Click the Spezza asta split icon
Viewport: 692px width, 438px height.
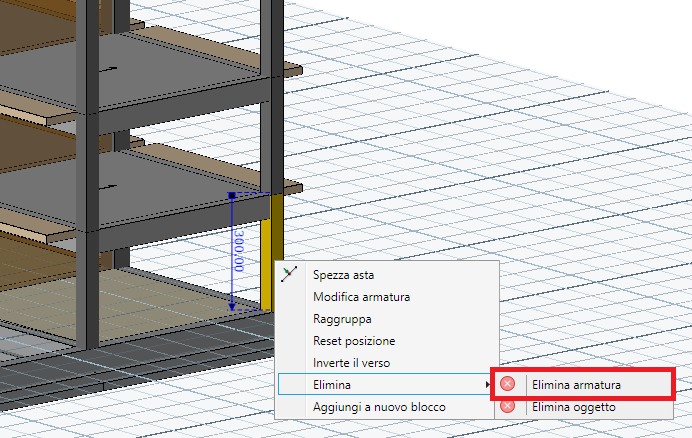coord(289,274)
